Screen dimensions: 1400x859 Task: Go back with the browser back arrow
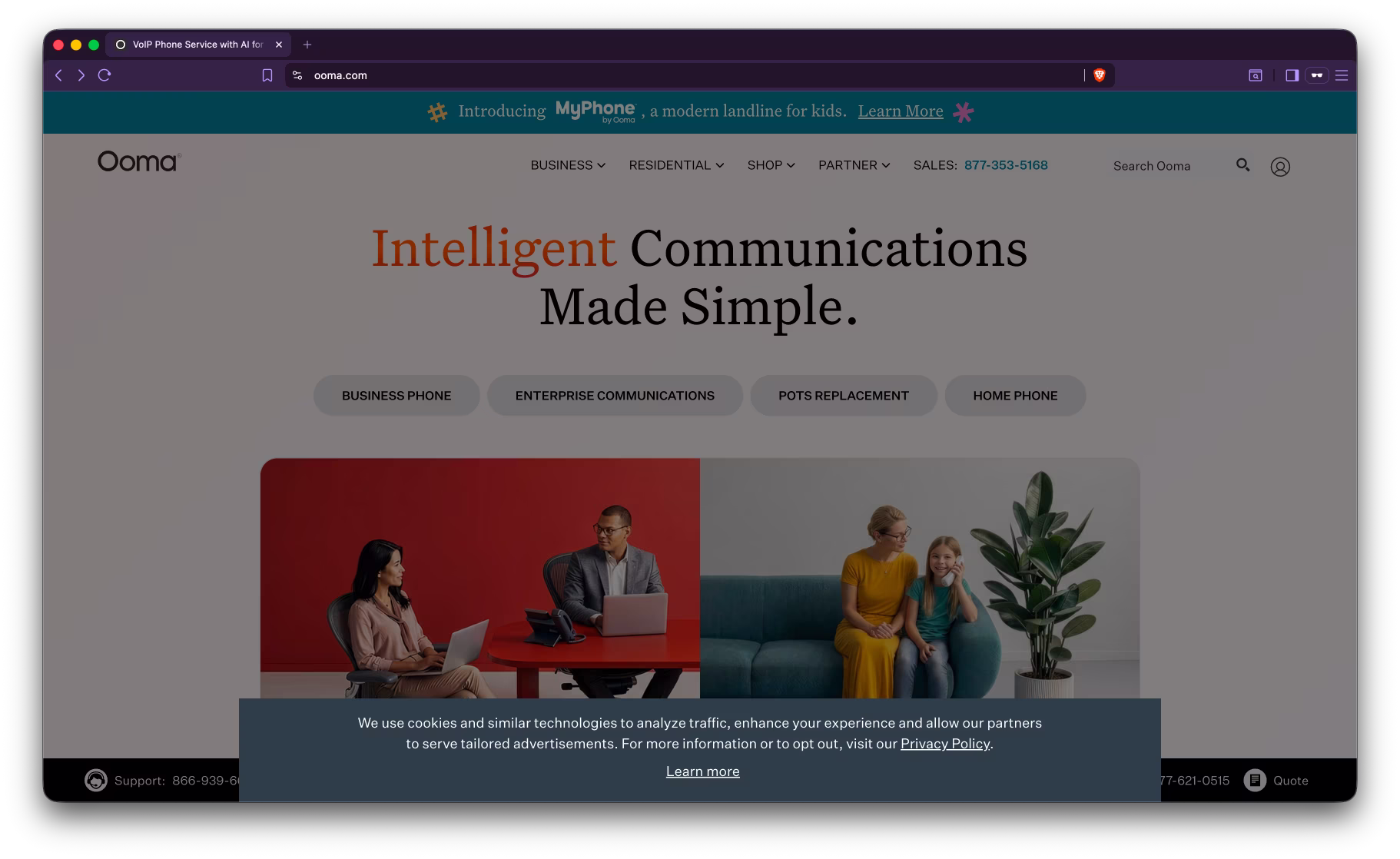coord(58,75)
